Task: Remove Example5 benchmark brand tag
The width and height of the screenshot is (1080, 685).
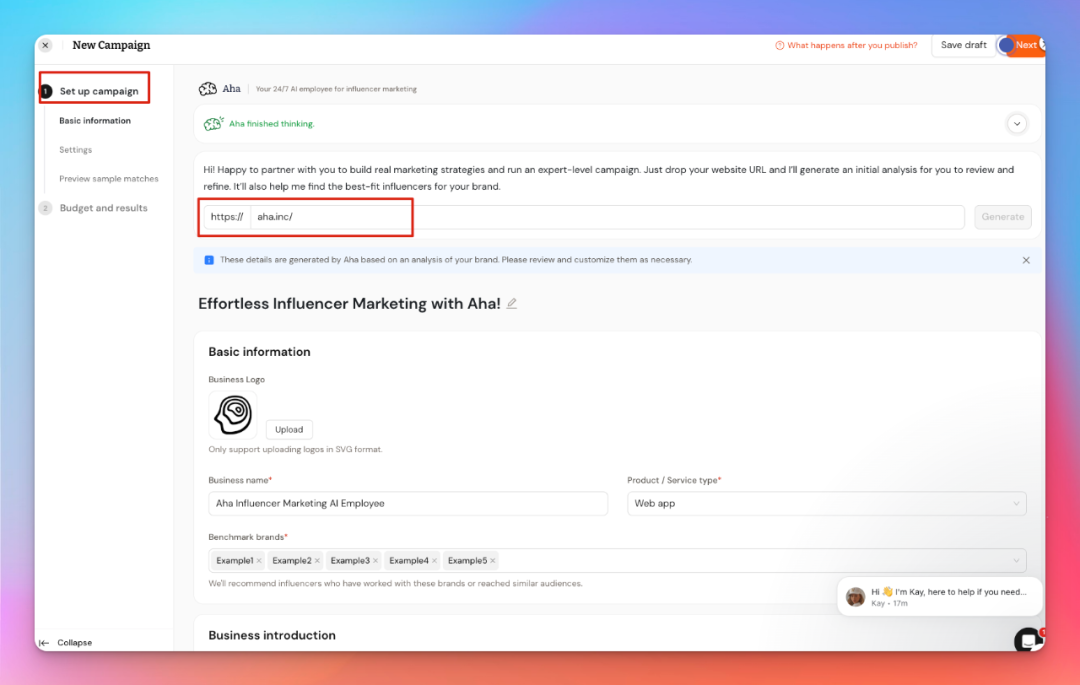Action: tap(493, 561)
